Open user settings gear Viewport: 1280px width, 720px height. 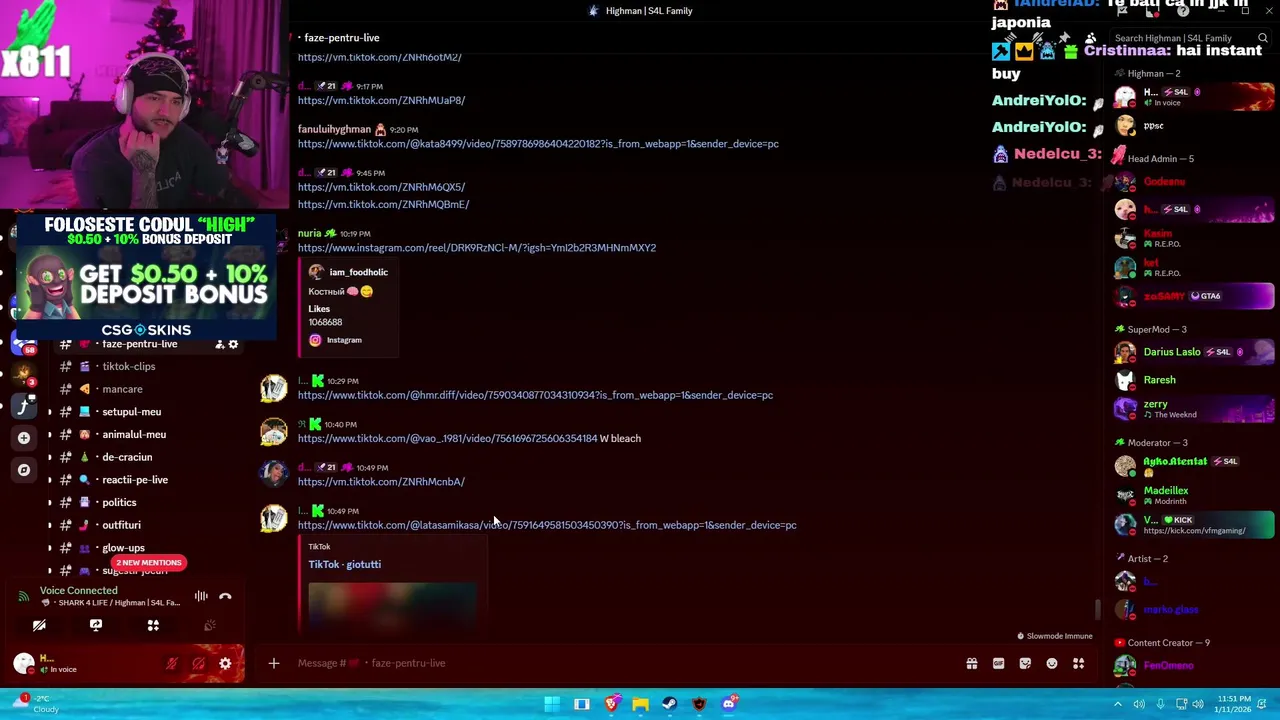[225, 663]
